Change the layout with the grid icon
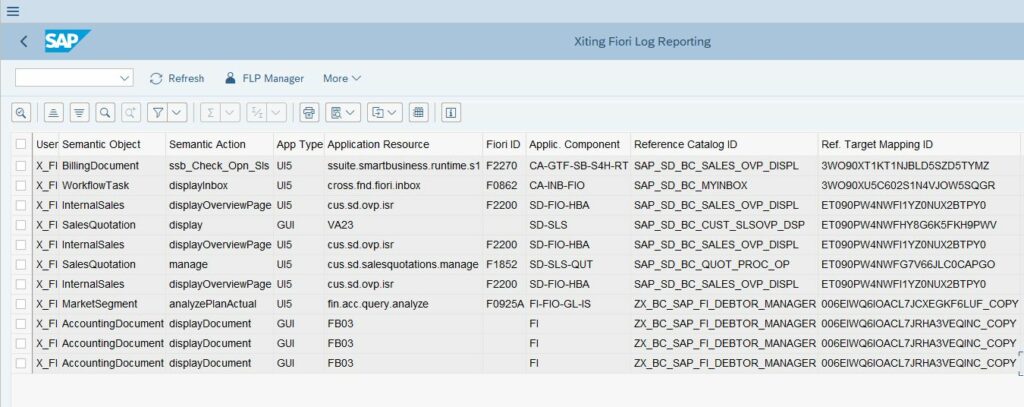This screenshot has height=407, width=1024. pos(419,112)
